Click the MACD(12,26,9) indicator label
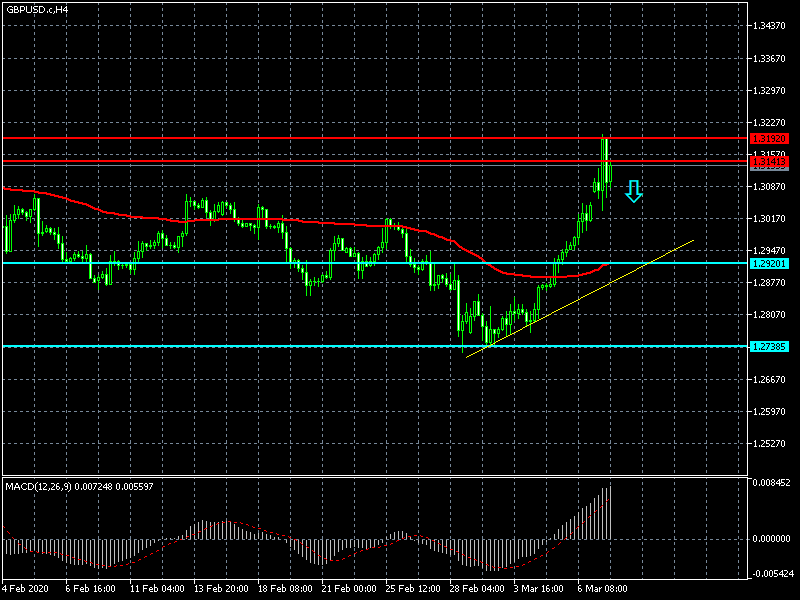The height and width of the screenshot is (600, 800). coord(80,486)
